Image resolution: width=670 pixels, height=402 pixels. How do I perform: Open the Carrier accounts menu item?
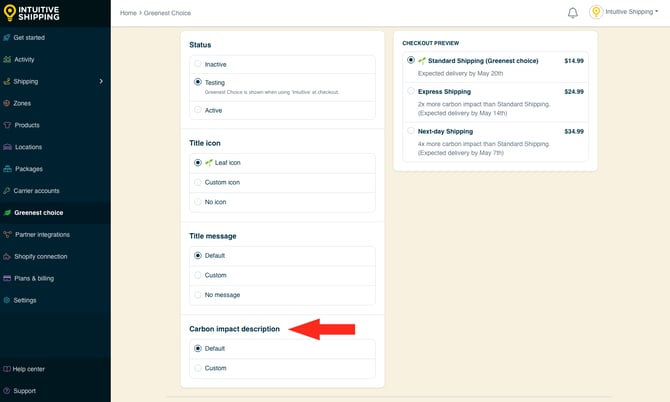click(36, 190)
